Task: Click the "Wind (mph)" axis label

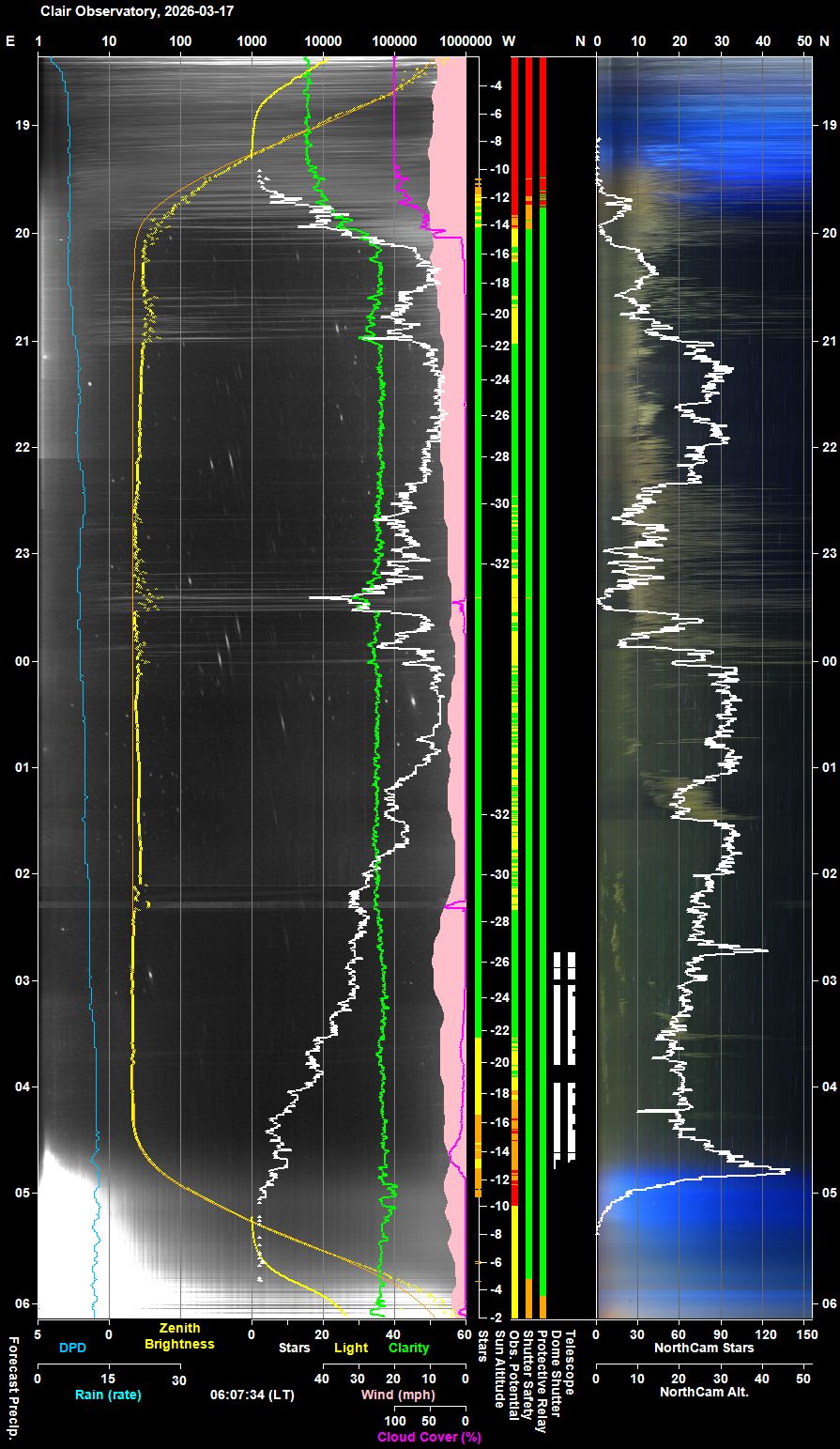Action: [396, 1395]
